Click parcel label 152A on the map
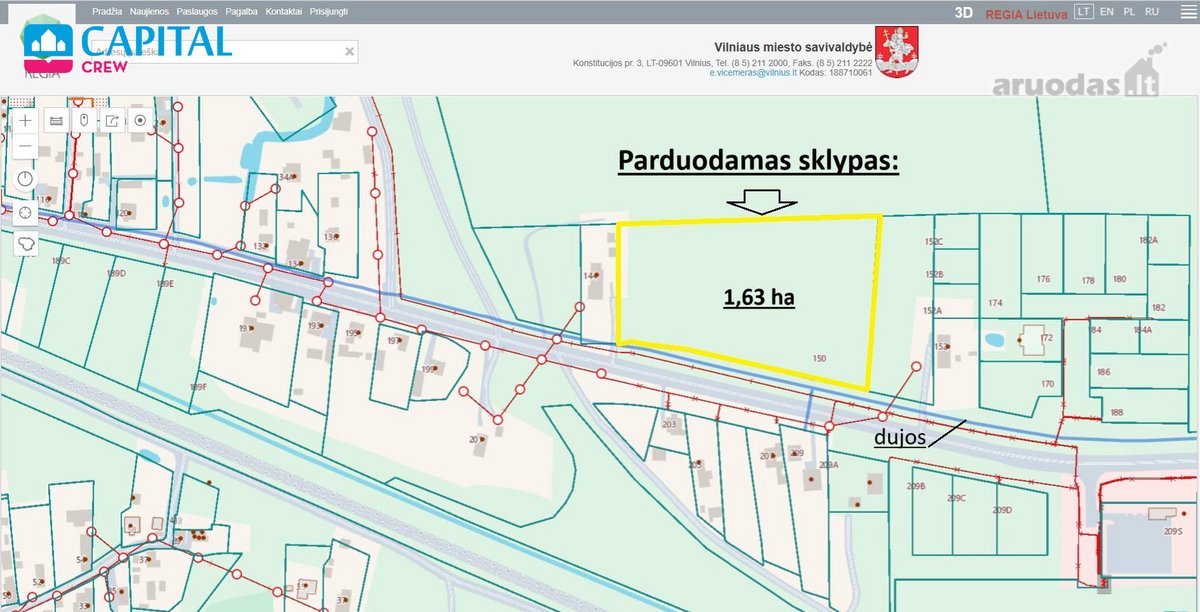The width and height of the screenshot is (1200, 612). 932,311
